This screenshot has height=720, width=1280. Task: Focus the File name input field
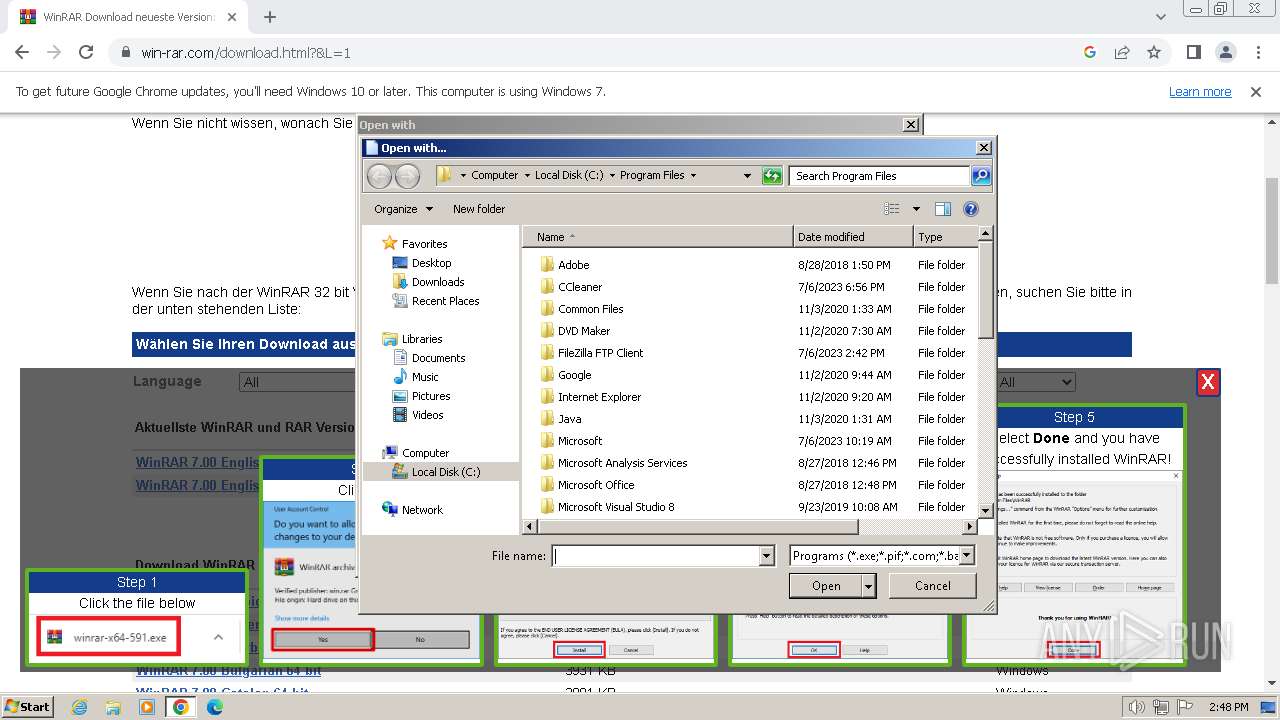[657, 556]
